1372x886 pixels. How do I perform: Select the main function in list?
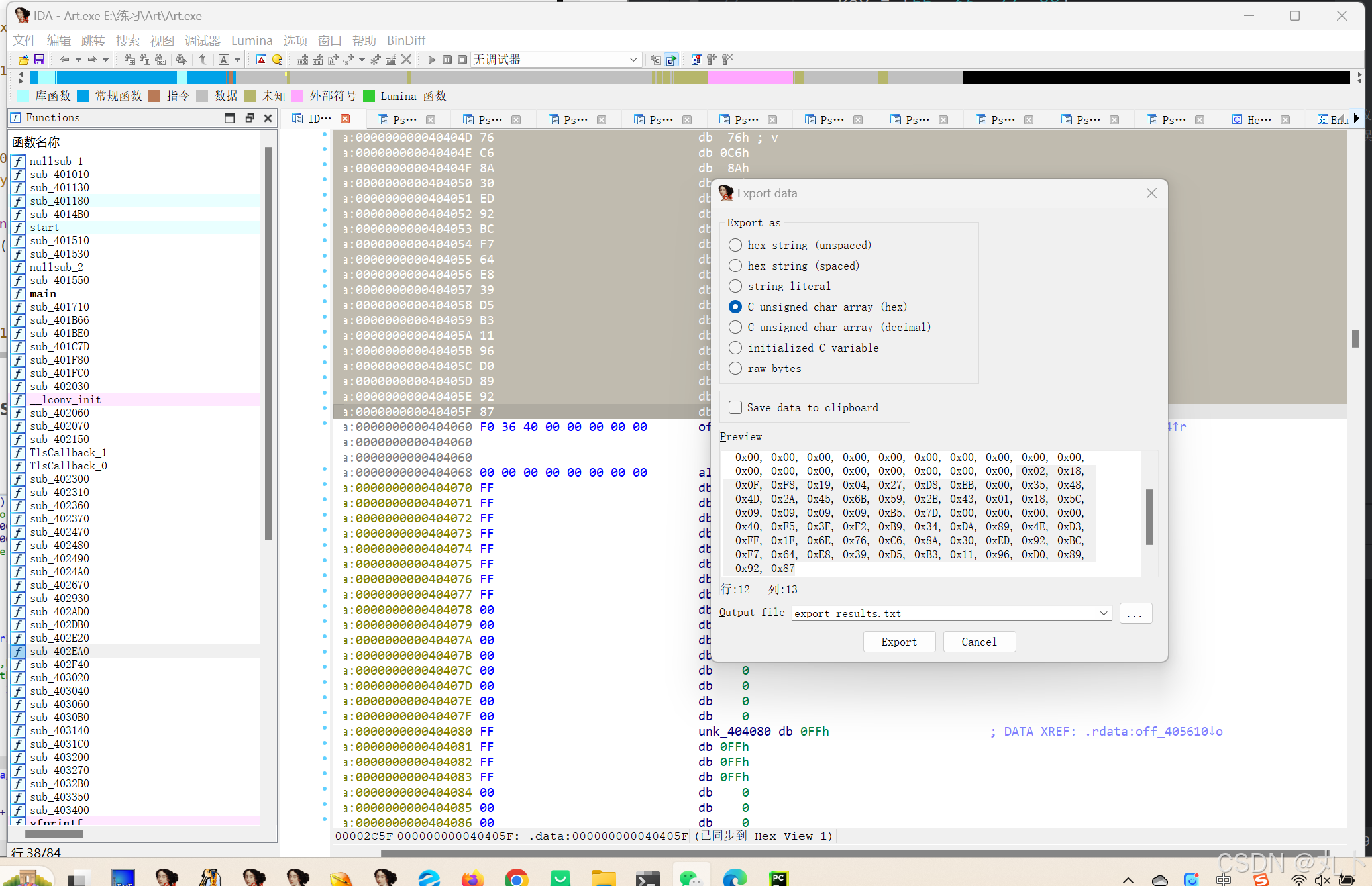click(x=43, y=293)
